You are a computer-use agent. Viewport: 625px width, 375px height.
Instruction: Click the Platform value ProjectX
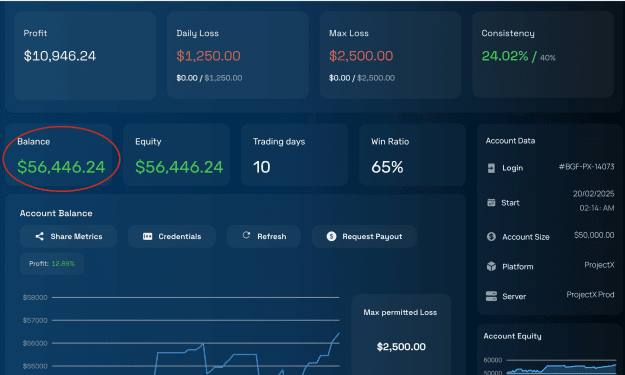pyautogui.click(x=599, y=265)
